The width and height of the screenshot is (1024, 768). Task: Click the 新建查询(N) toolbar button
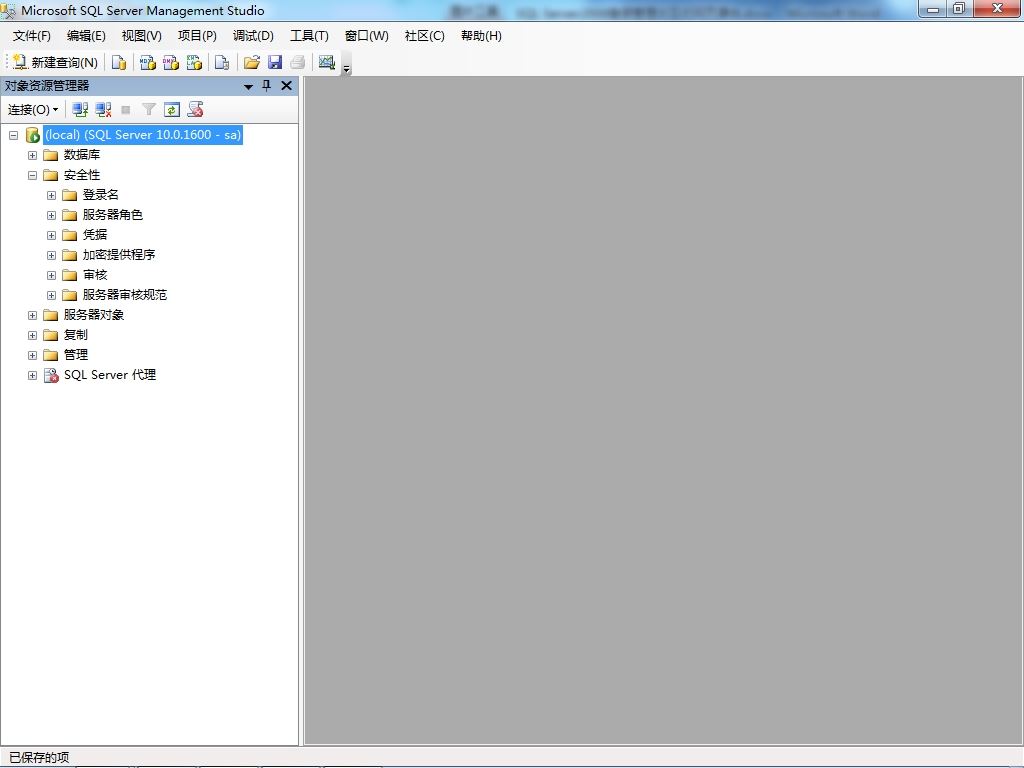56,63
